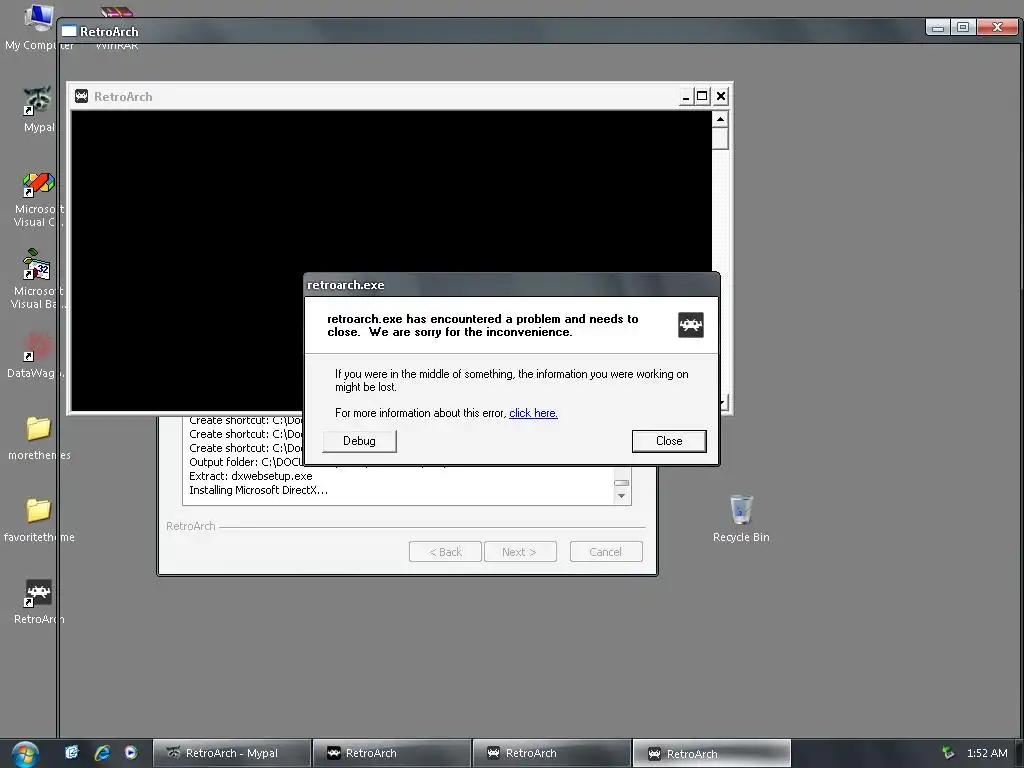Switch to RetroArch - Mypal taskbar button

[231, 753]
